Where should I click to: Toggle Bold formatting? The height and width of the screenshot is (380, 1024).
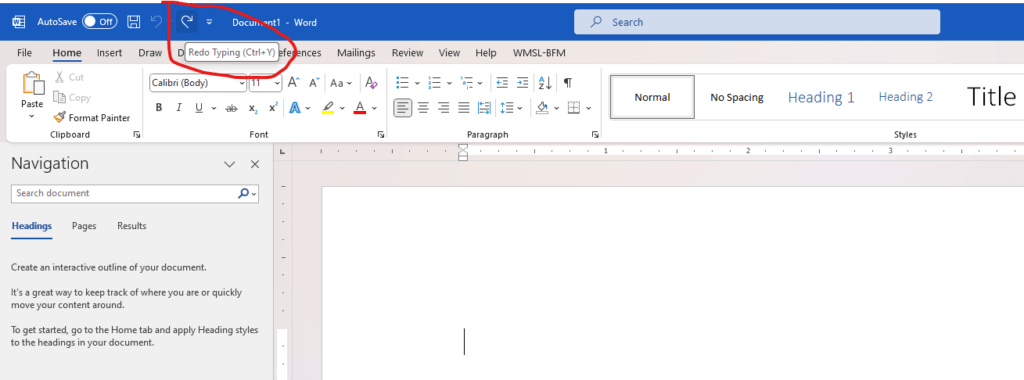(x=159, y=108)
